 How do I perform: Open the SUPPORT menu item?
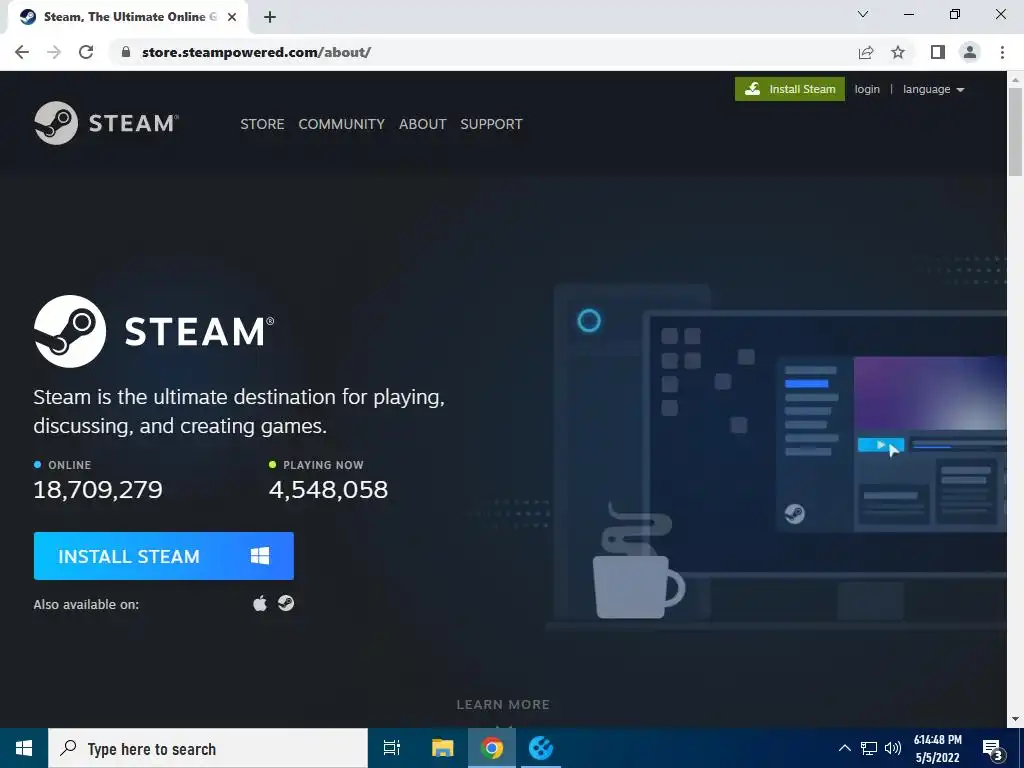(491, 124)
